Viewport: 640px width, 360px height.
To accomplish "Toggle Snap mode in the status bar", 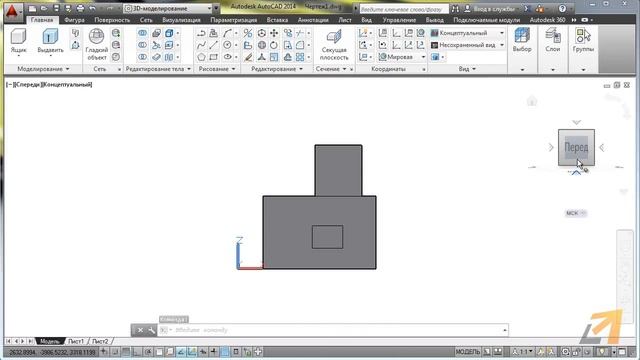I will [115, 351].
